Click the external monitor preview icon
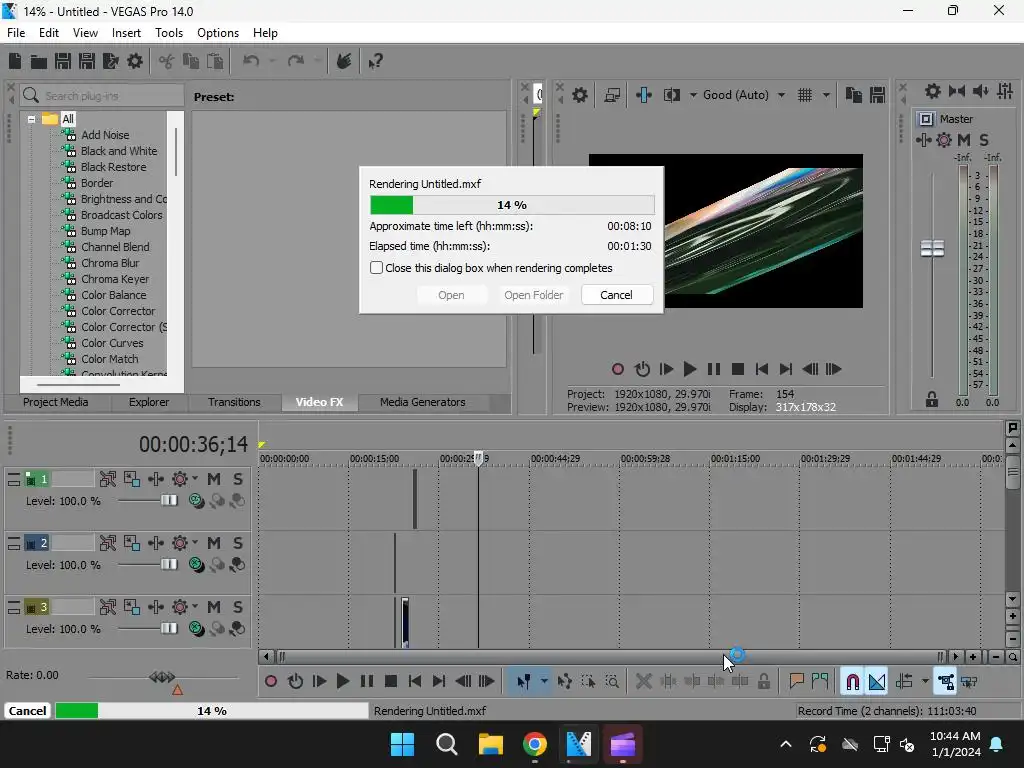 click(x=612, y=95)
